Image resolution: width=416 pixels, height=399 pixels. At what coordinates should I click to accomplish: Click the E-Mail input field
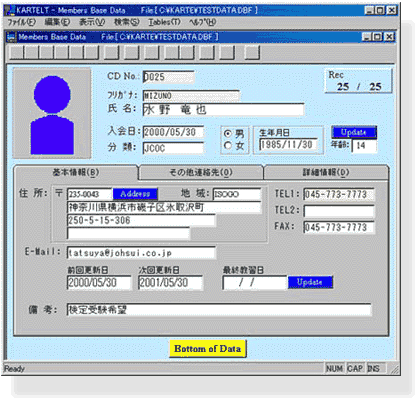coord(141,253)
